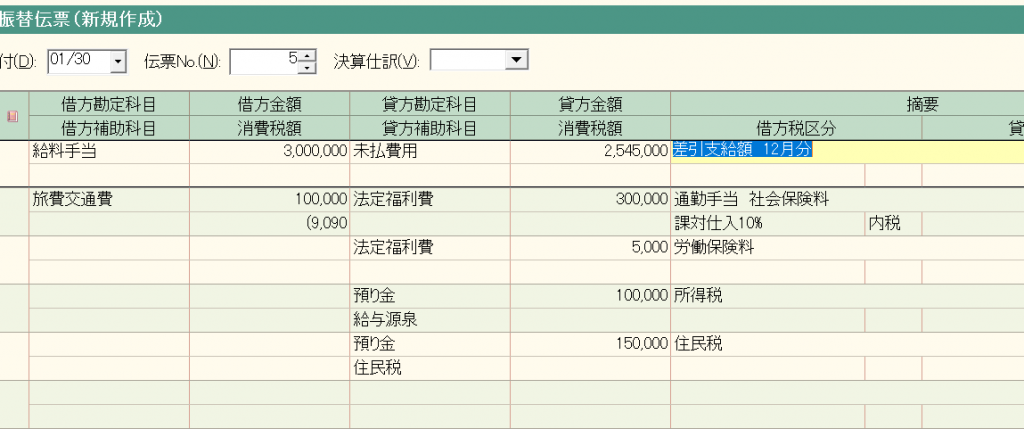Select the 未払費用 credit account cell

429,151
